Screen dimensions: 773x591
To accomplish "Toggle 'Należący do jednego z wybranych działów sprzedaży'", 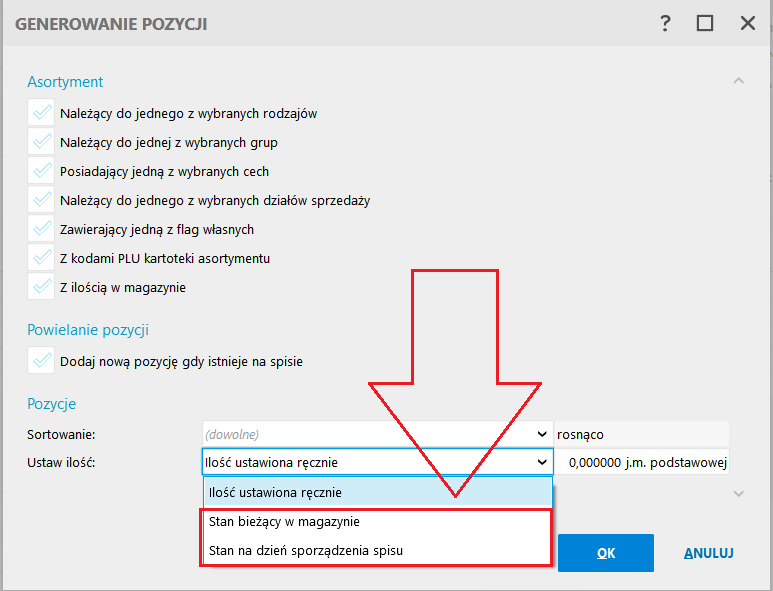I will (x=42, y=200).
